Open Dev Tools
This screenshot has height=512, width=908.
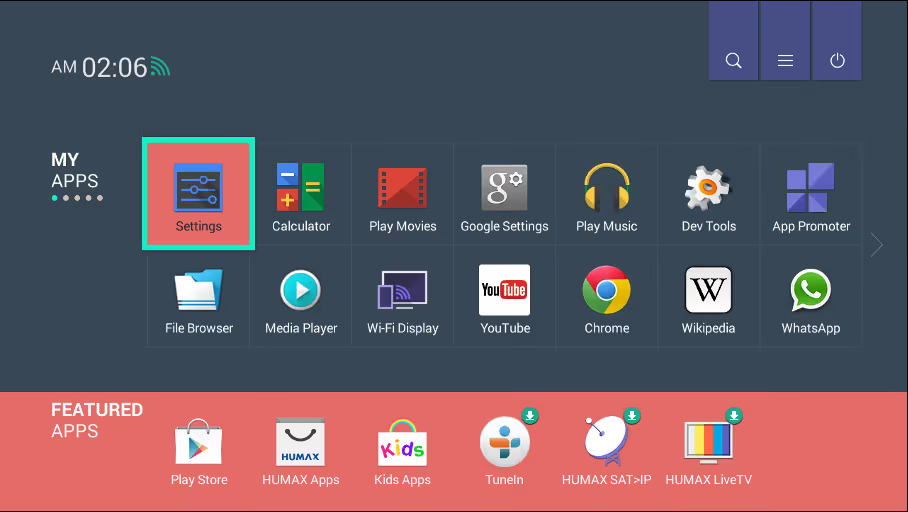[x=708, y=195]
